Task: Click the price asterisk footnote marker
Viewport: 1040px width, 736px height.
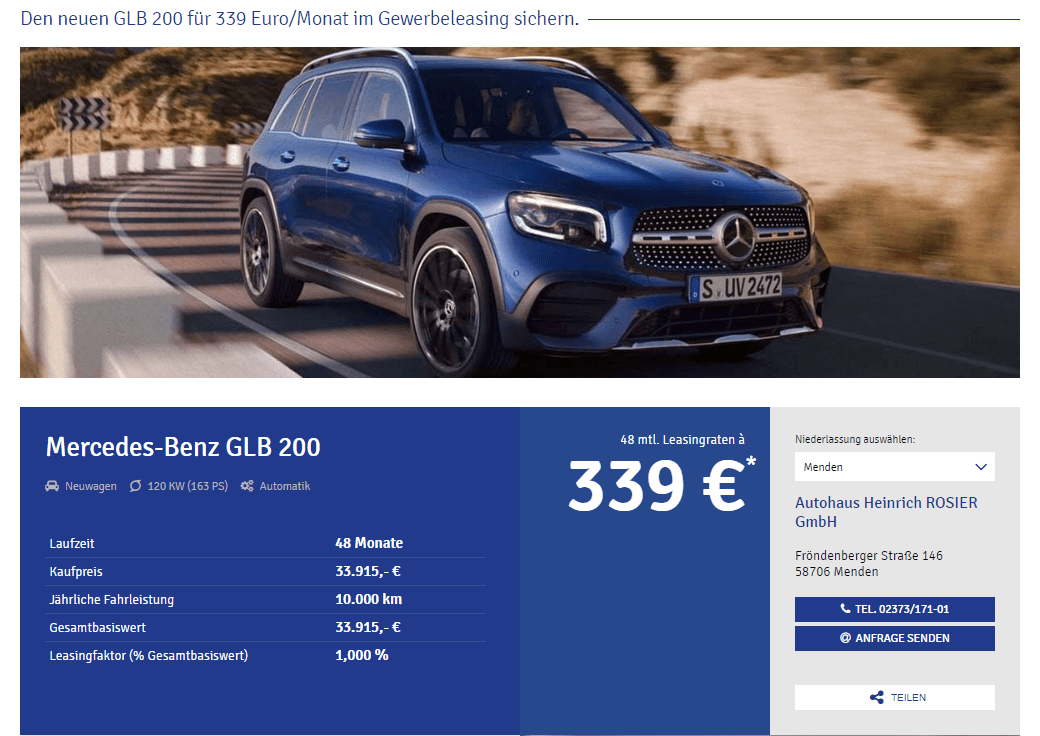Action: click(751, 461)
